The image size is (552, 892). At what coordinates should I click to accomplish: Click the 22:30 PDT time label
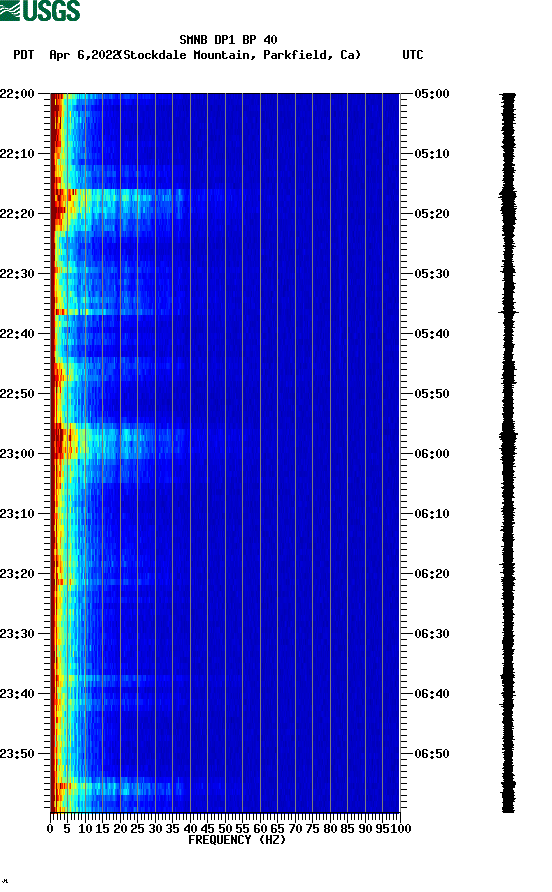17,274
